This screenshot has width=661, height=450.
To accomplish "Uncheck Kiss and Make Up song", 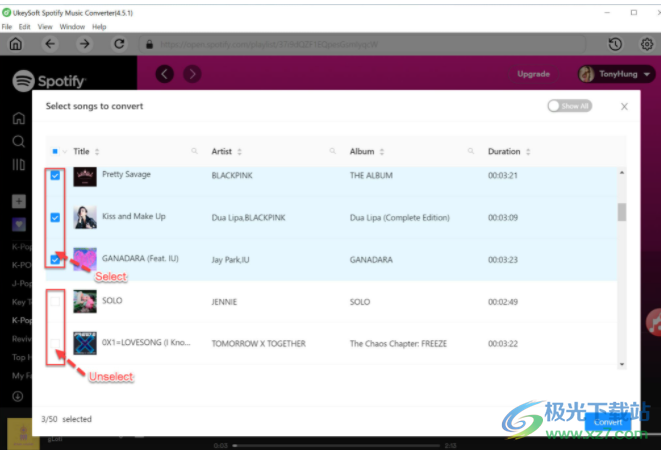I will (x=55, y=218).
